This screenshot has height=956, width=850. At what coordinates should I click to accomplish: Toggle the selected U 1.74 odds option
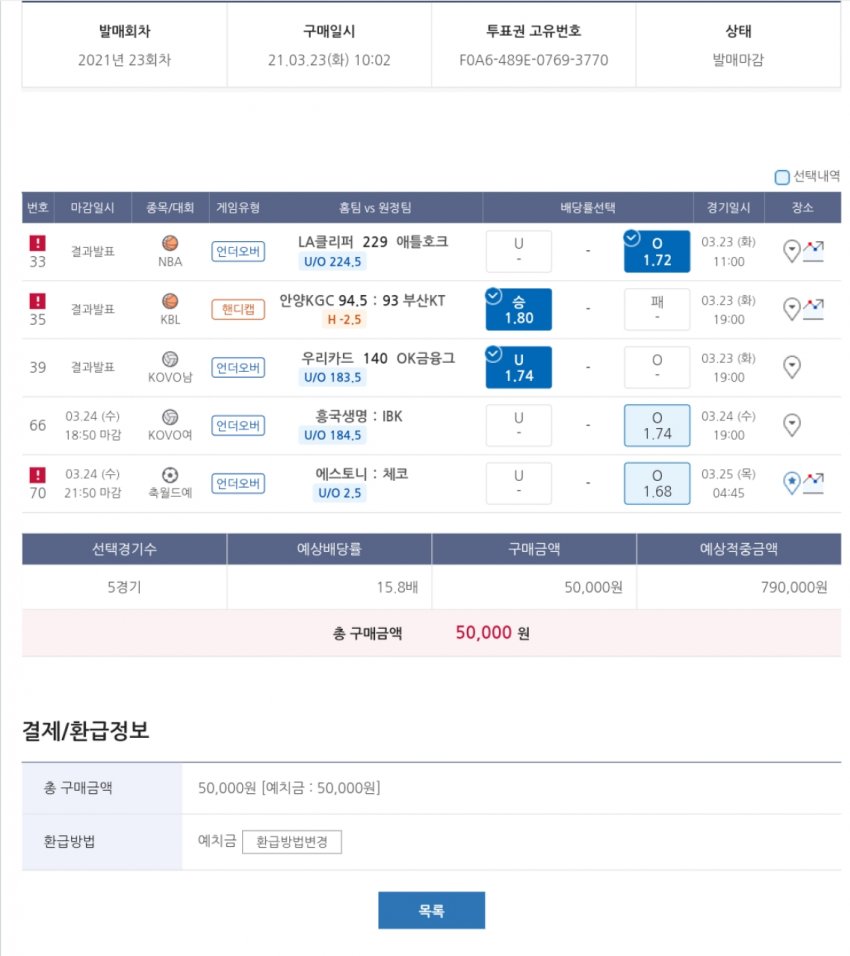518,367
